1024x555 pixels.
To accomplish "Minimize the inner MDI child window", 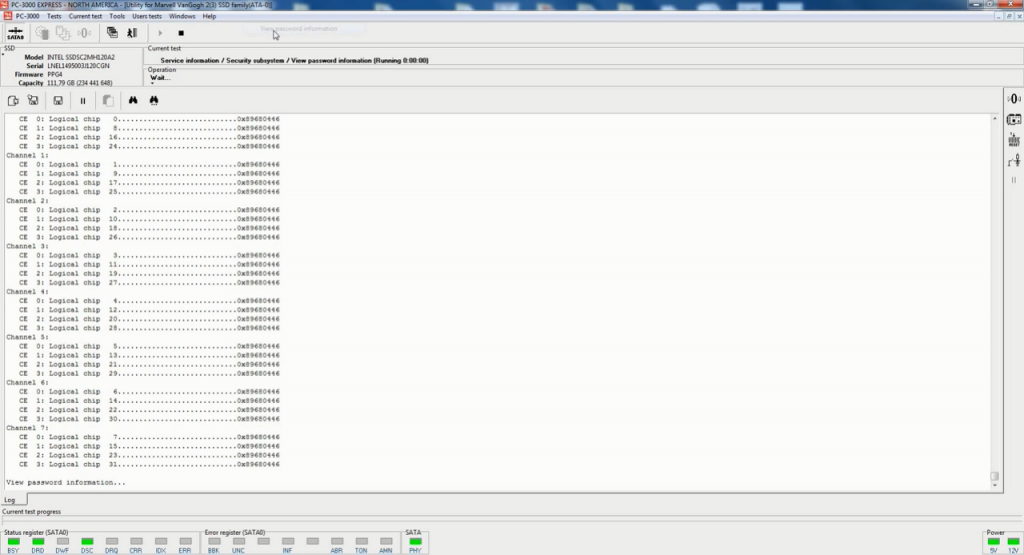I will 999,16.
